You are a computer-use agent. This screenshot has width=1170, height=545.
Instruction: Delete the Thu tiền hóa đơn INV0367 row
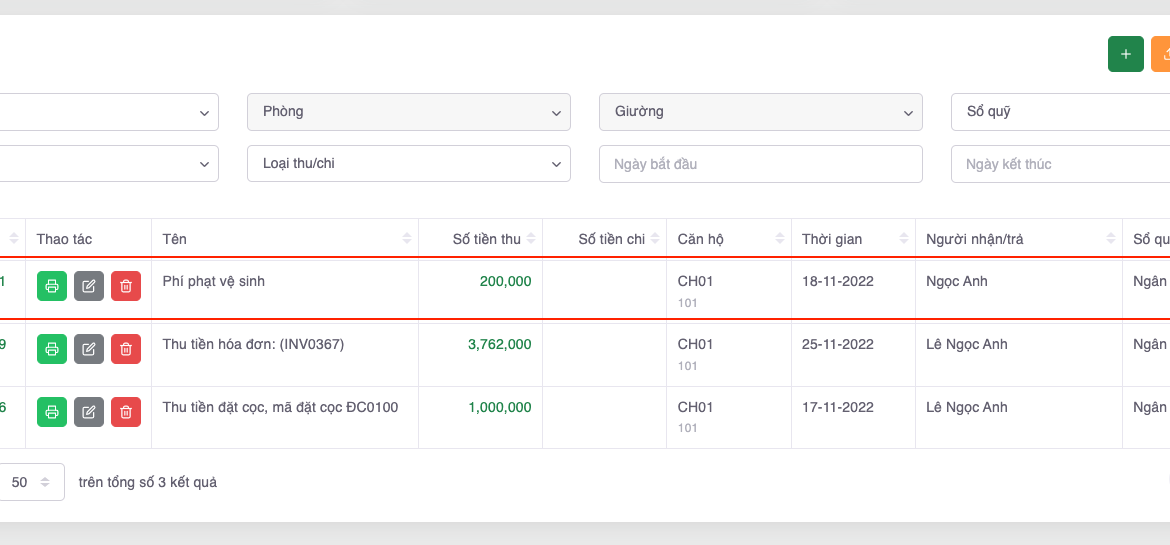[126, 349]
